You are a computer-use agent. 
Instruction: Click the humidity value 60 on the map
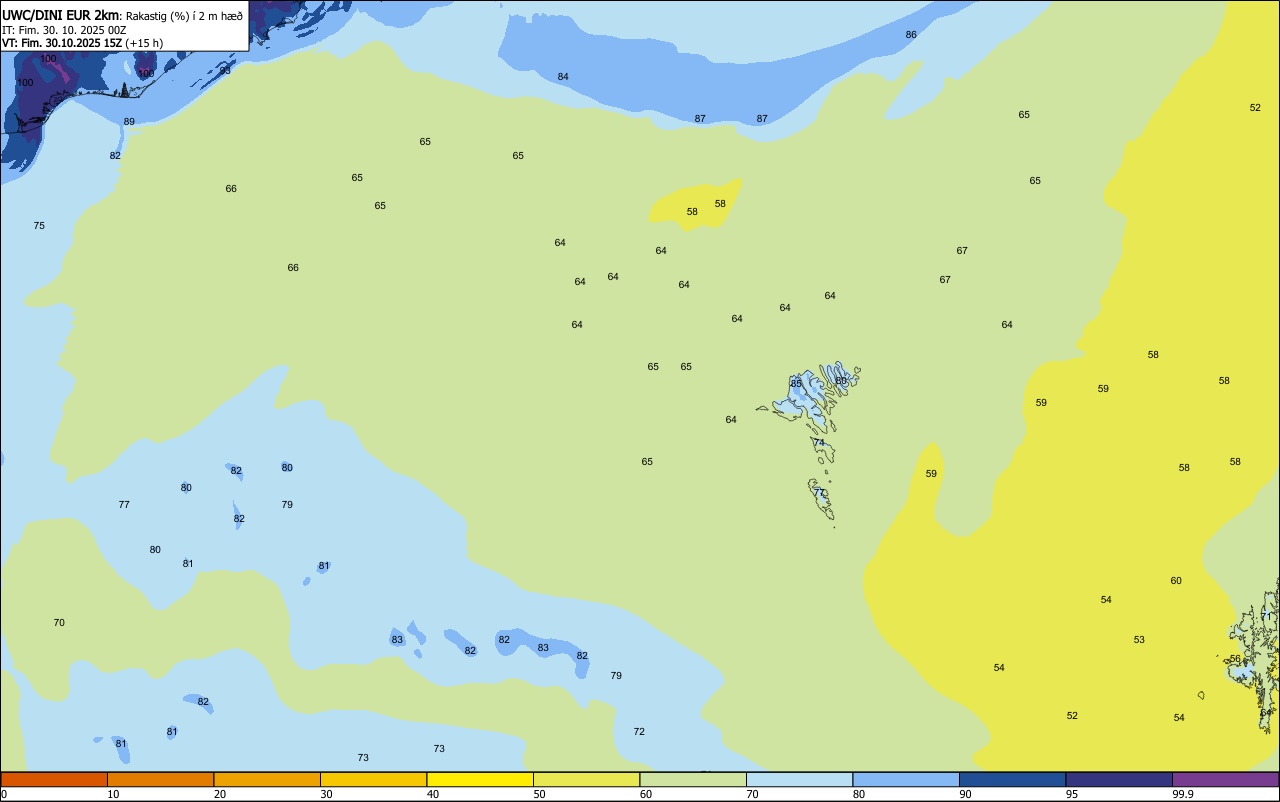point(1176,581)
